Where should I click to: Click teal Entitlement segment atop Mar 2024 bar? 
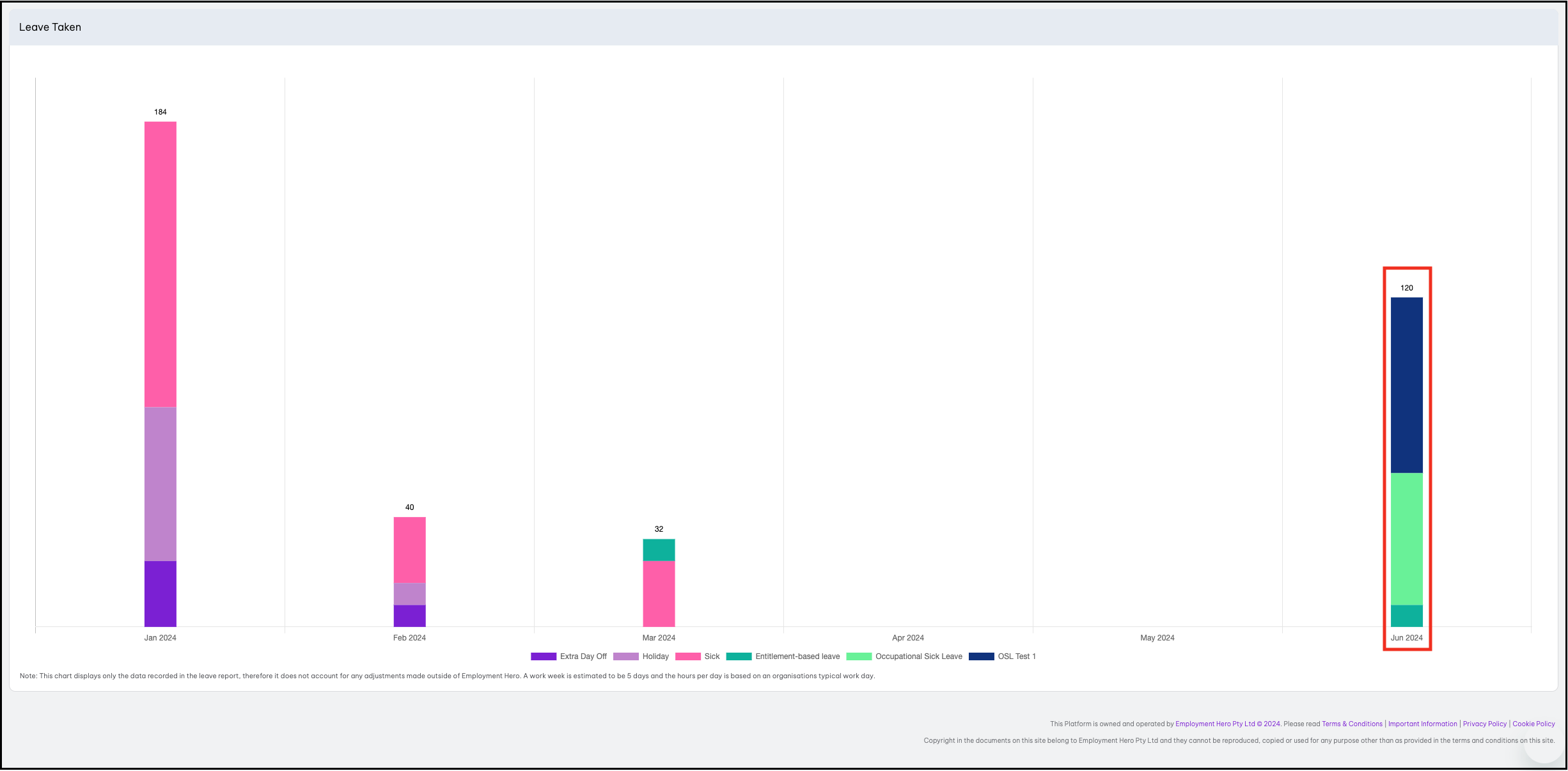[x=659, y=550]
